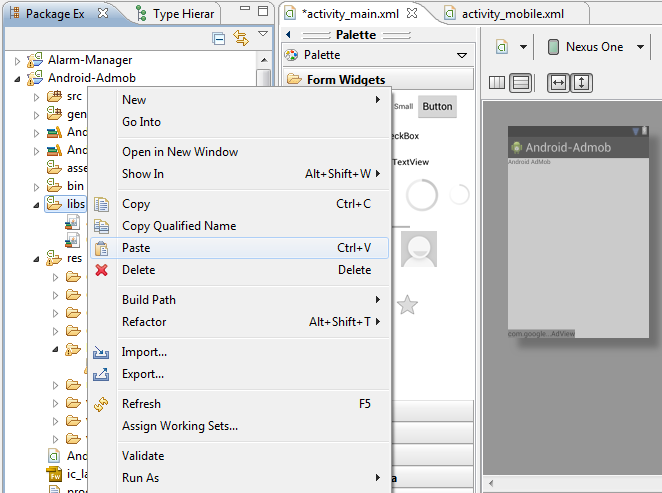Minimize the Package Explorer view
This screenshot has height=493, width=662.
(245, 8)
